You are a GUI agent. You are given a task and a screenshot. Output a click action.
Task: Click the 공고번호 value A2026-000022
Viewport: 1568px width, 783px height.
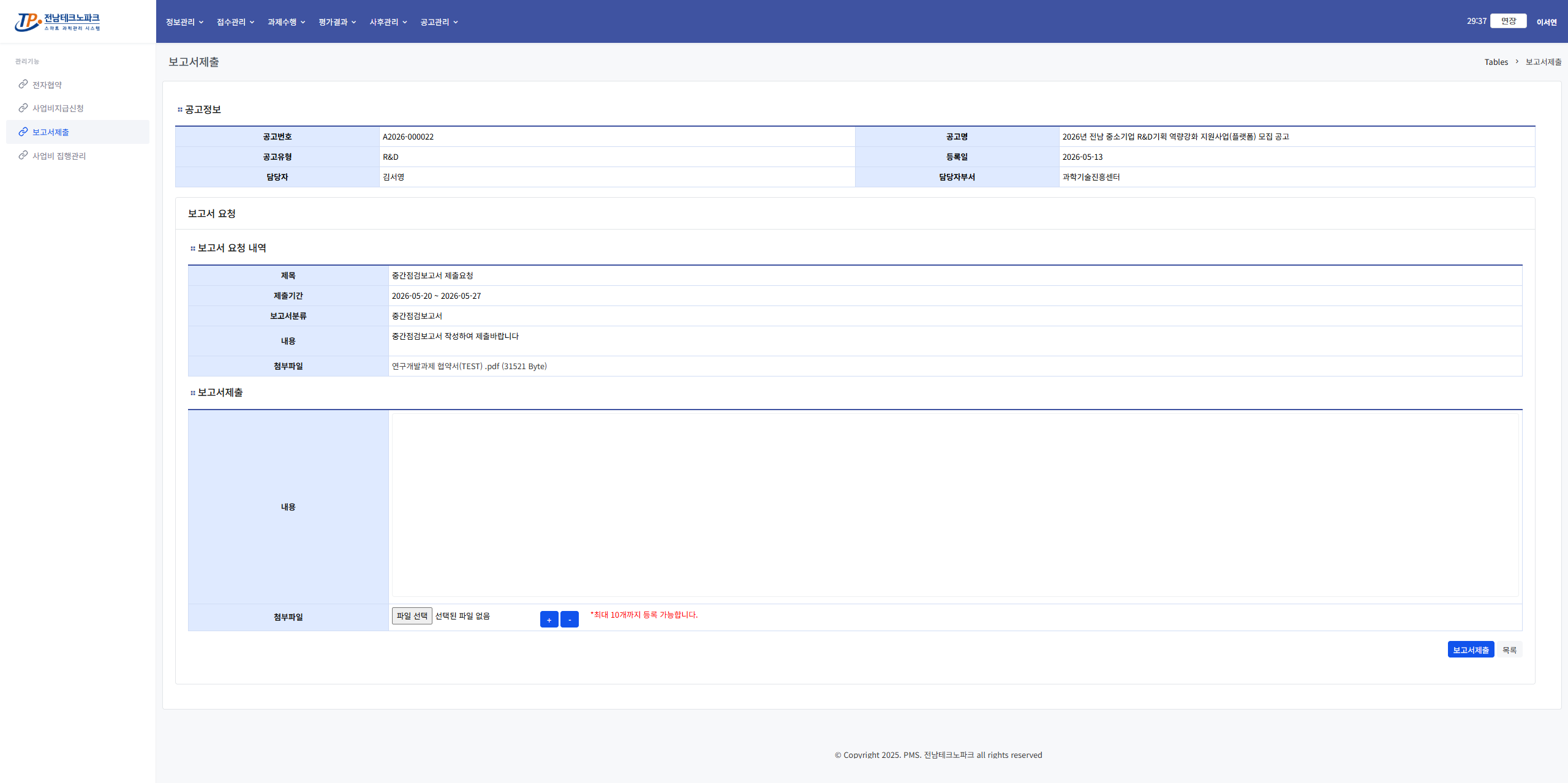point(408,137)
